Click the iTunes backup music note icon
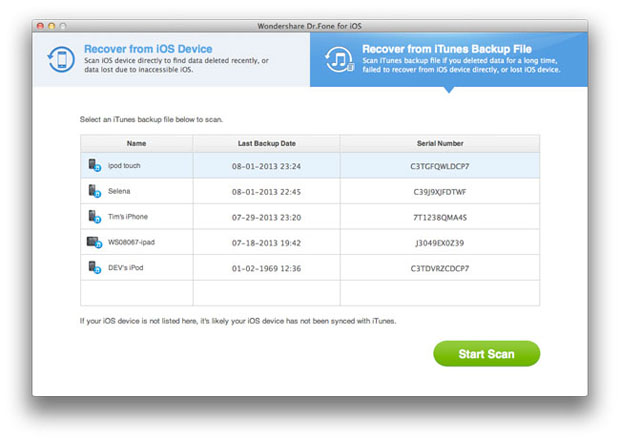 pos(339,59)
